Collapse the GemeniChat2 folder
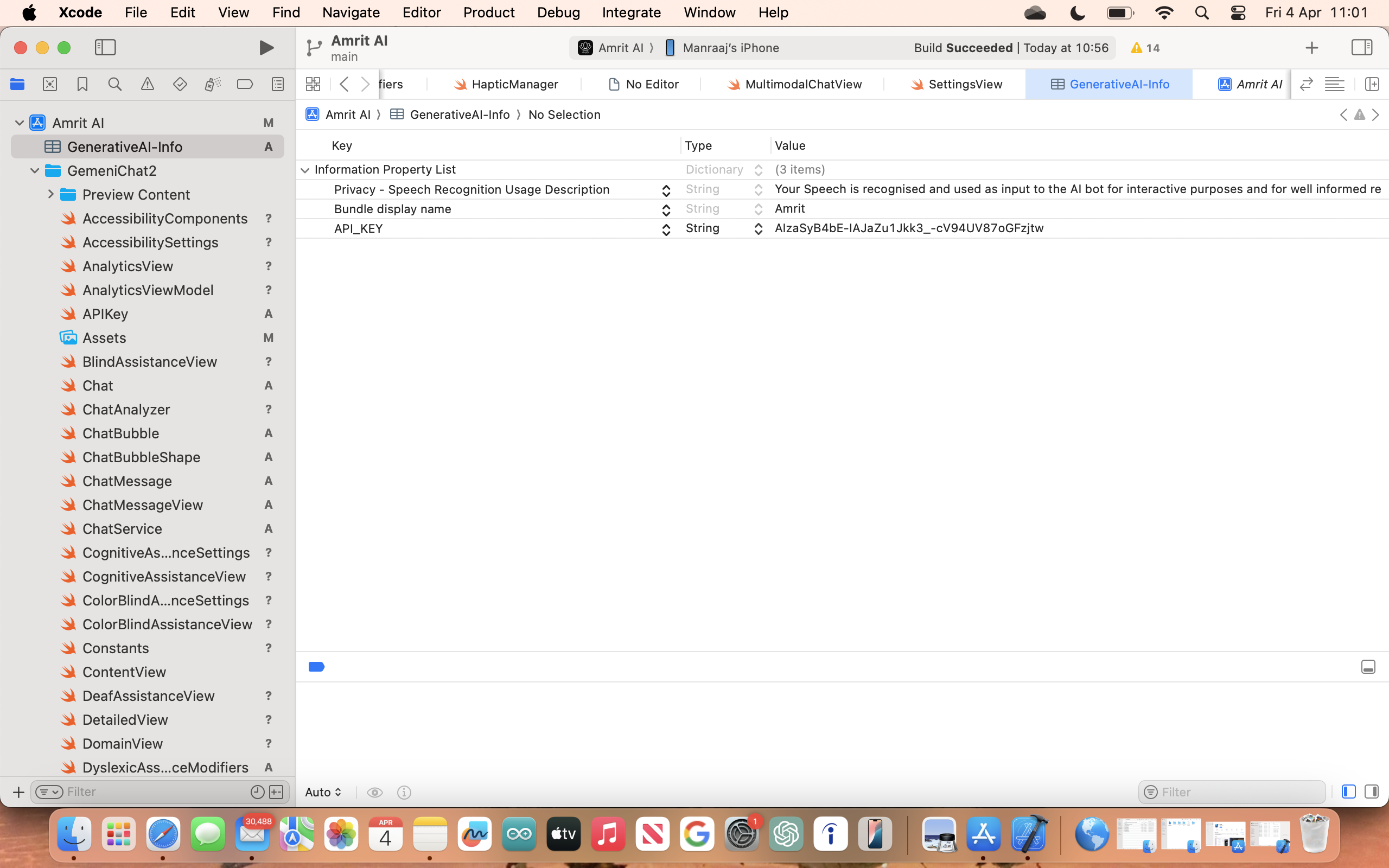The width and height of the screenshot is (1389, 868). (34, 170)
